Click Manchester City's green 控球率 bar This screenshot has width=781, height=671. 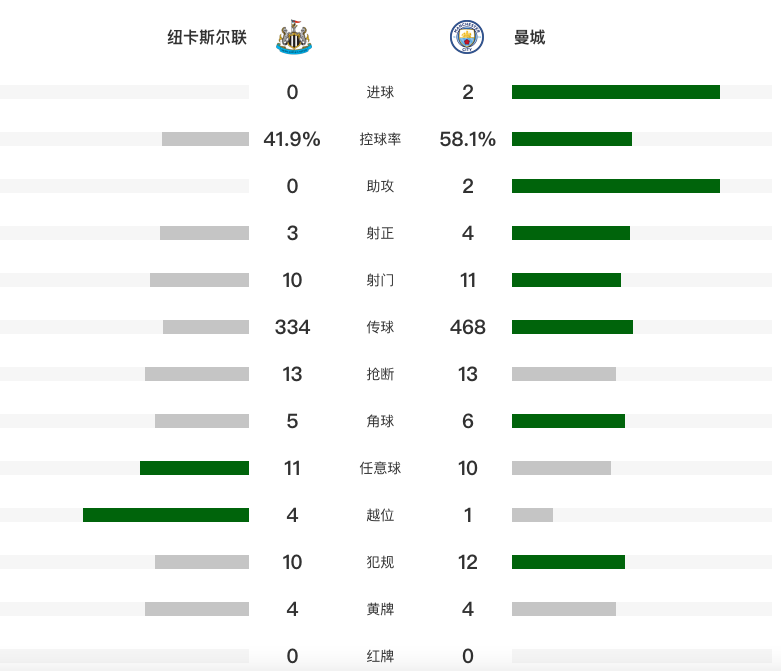point(571,139)
